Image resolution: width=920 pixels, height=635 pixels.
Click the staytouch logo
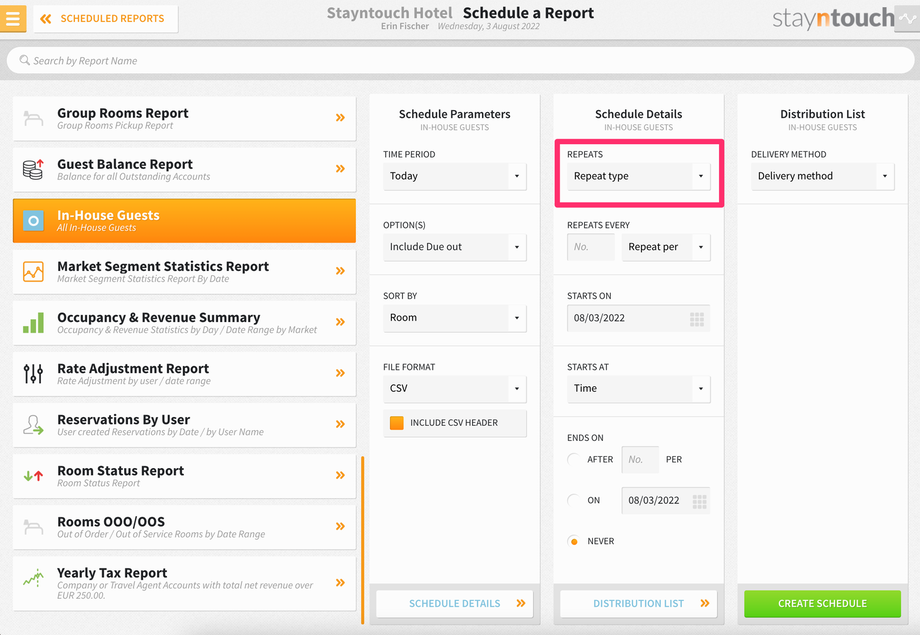pyautogui.click(x=833, y=19)
